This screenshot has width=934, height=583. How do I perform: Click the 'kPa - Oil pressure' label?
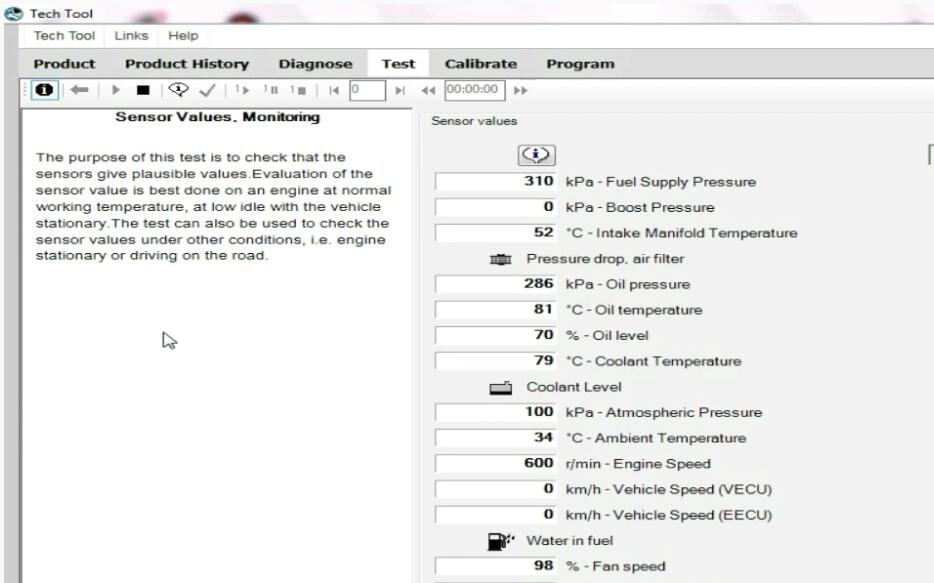(x=628, y=285)
